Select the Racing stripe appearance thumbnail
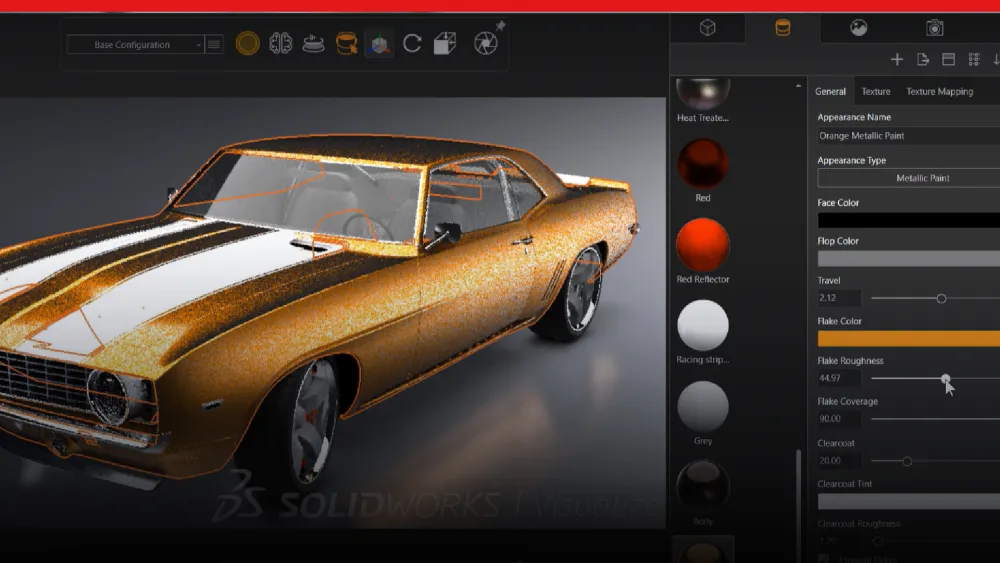This screenshot has height=563, width=1000. click(703, 326)
